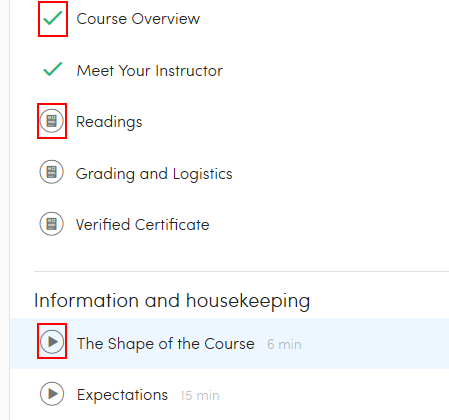Open the Meet Your Instructor lesson
The width and height of the screenshot is (449, 420).
click(x=150, y=71)
